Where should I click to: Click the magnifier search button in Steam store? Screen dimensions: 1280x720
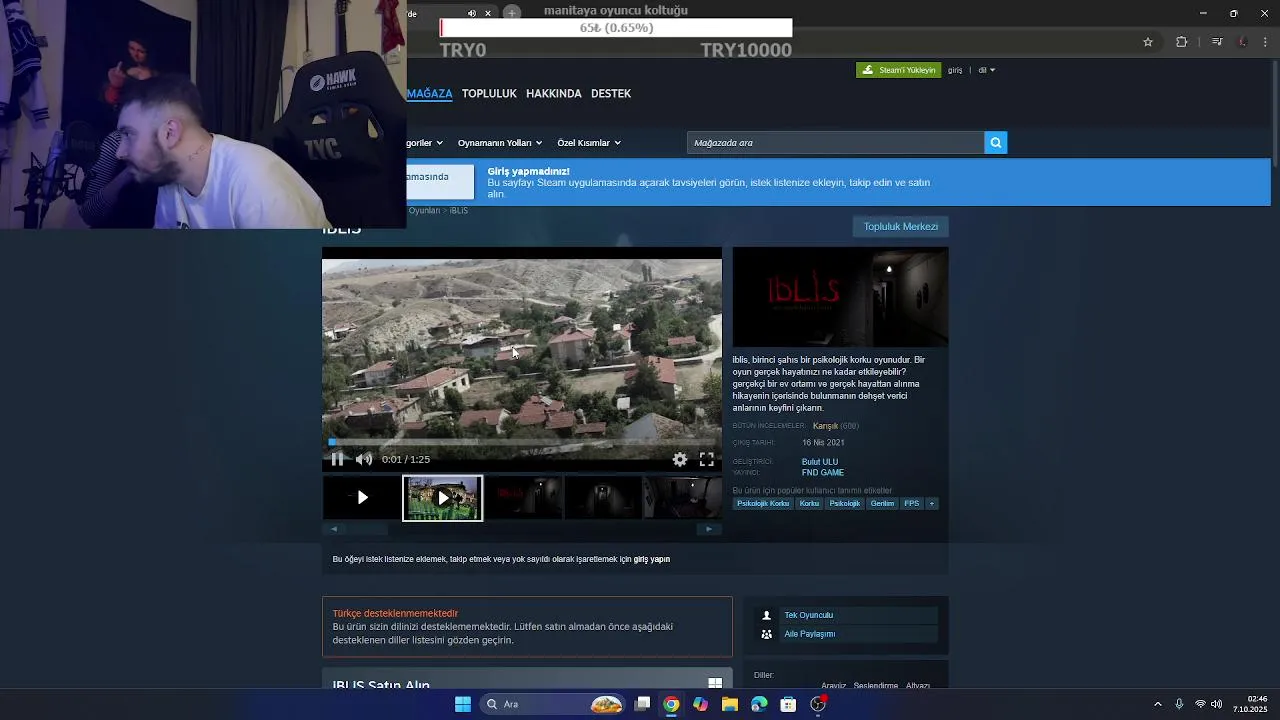995,143
